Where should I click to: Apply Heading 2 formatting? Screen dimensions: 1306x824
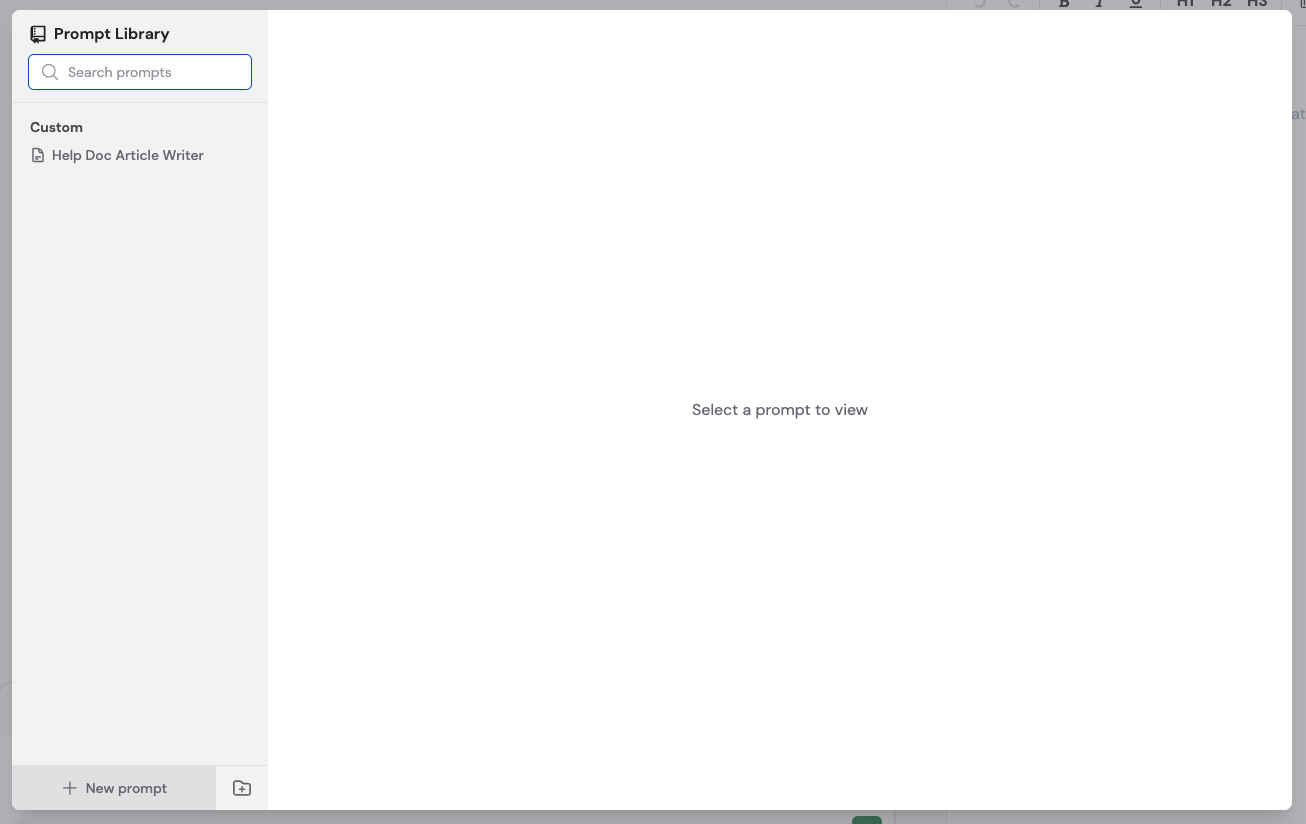pyautogui.click(x=1221, y=4)
